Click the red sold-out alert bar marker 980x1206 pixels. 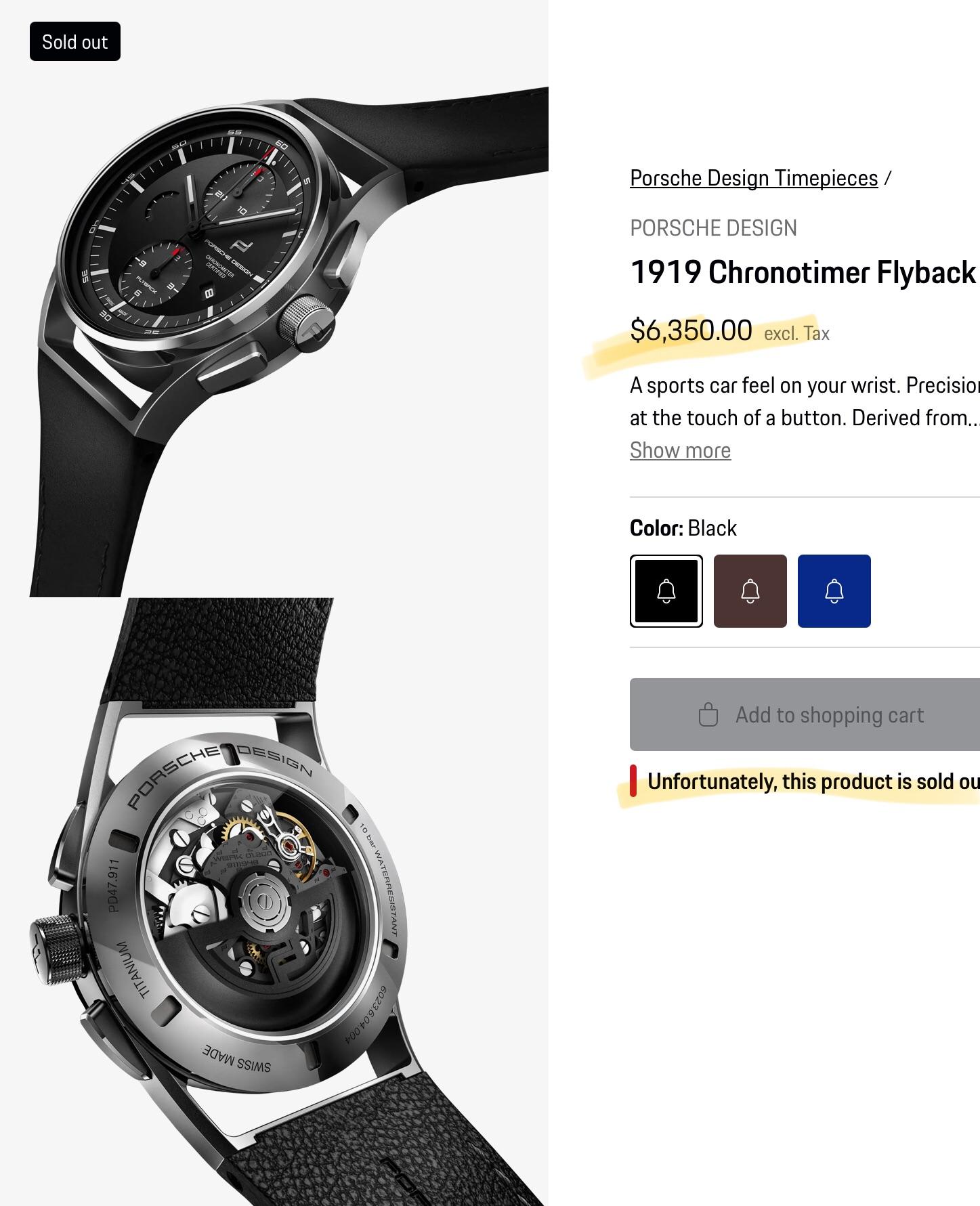coord(633,781)
